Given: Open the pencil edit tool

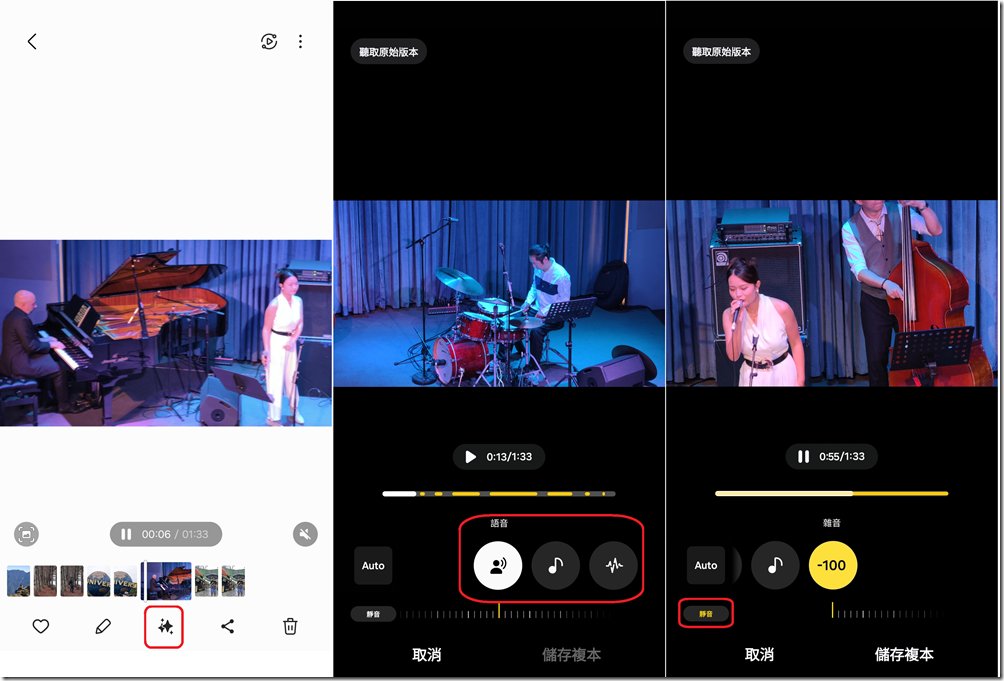Looking at the screenshot, I should [102, 627].
